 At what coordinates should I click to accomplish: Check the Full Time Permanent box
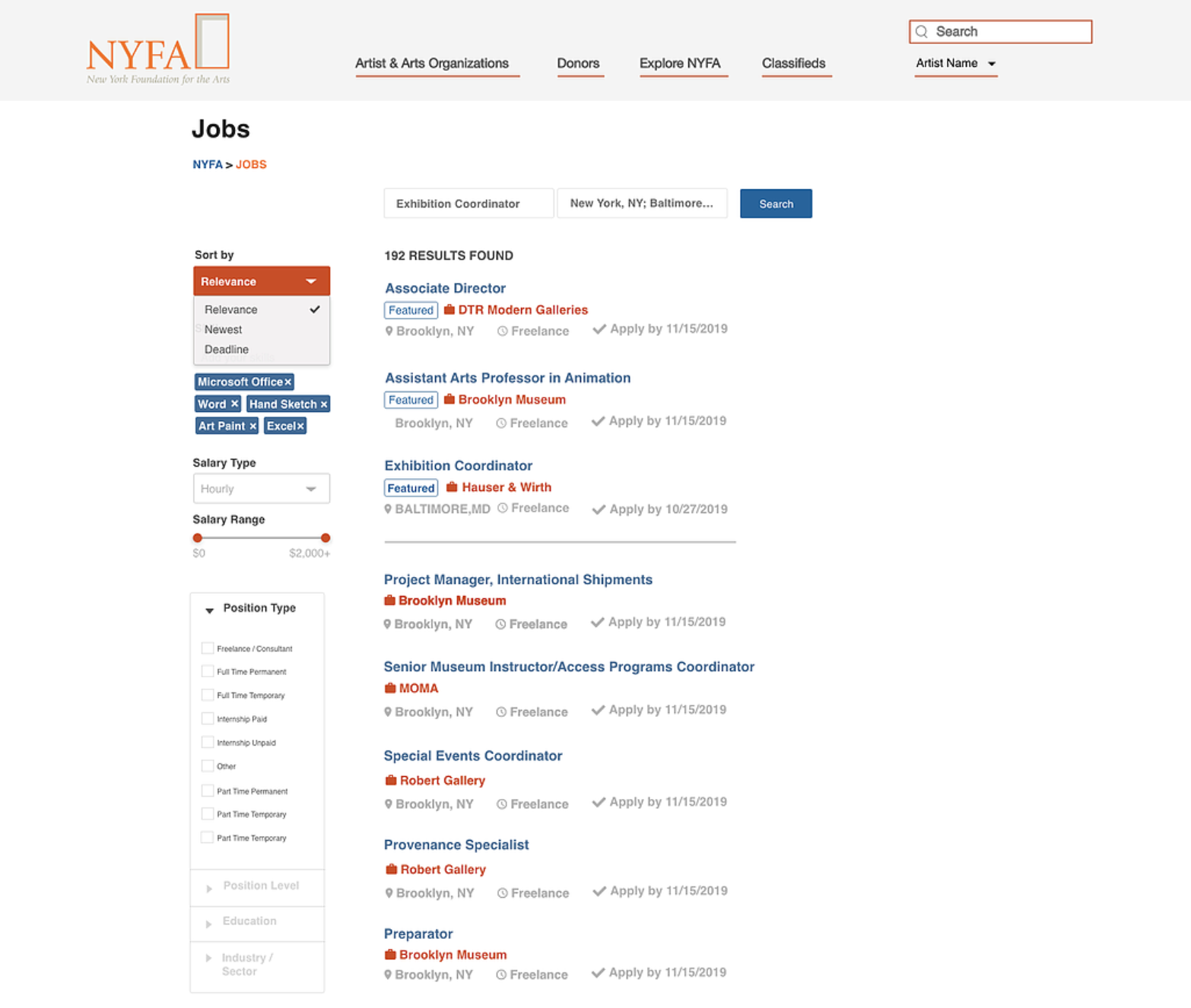207,671
